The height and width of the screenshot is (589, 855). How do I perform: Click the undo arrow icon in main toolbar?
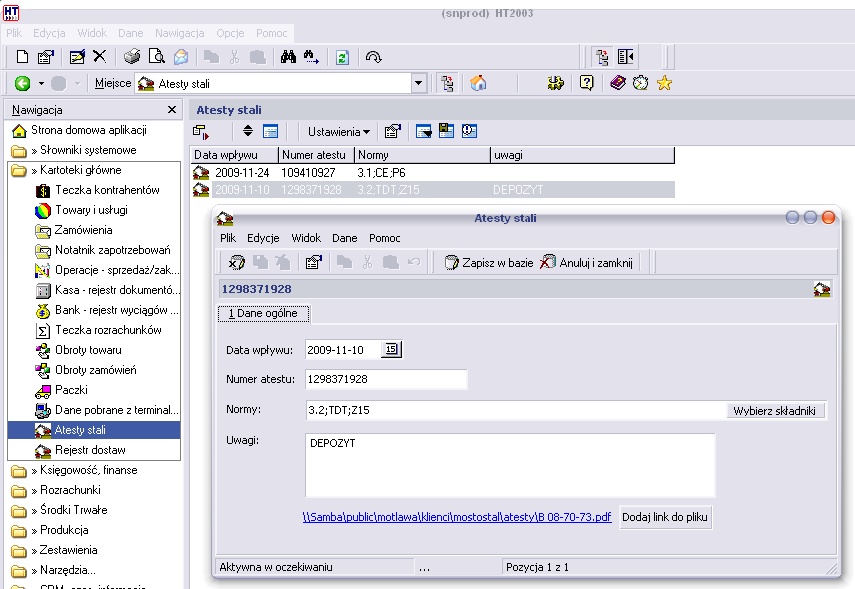[x=374, y=57]
